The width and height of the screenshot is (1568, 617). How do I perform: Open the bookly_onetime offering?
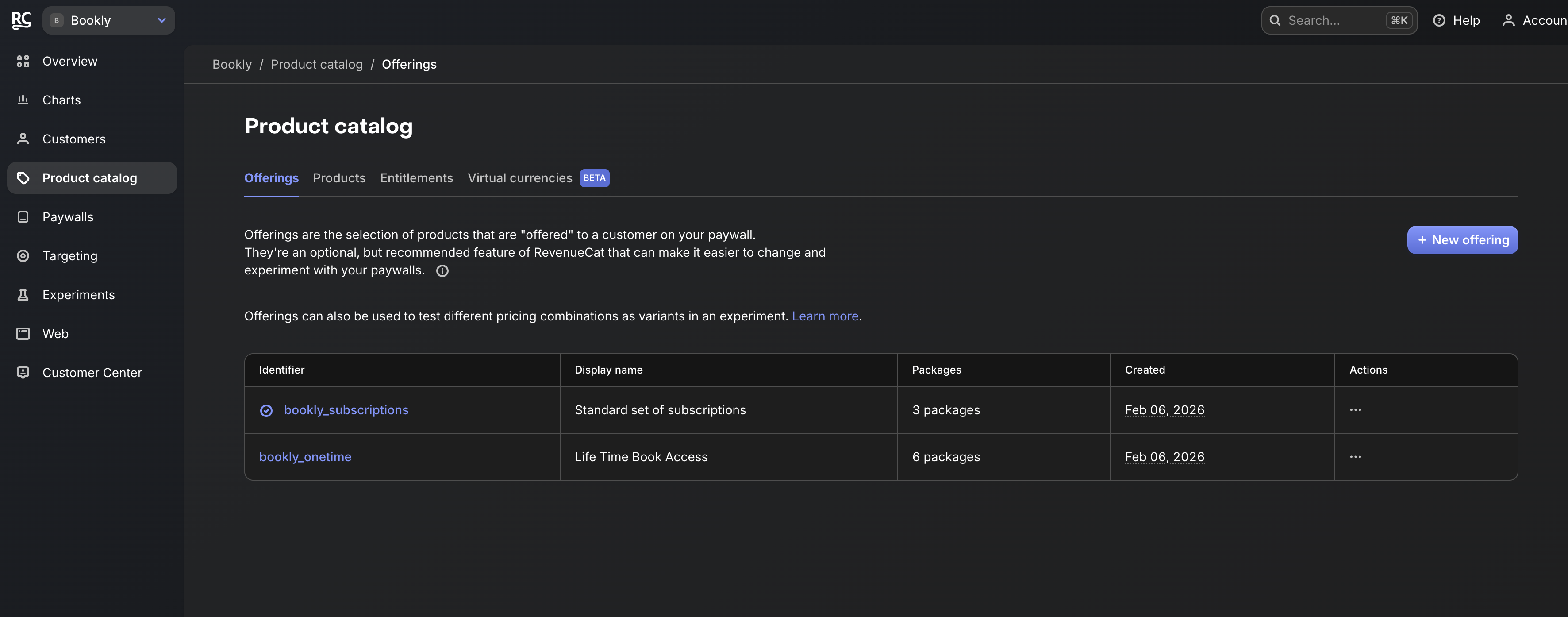pos(305,457)
